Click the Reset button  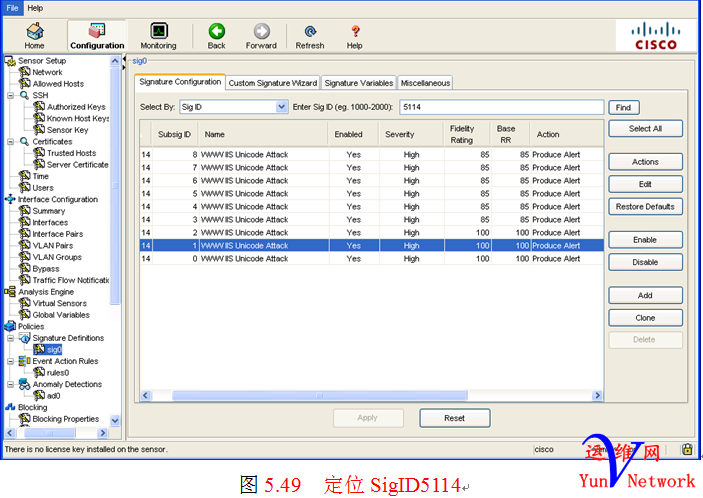click(x=455, y=418)
